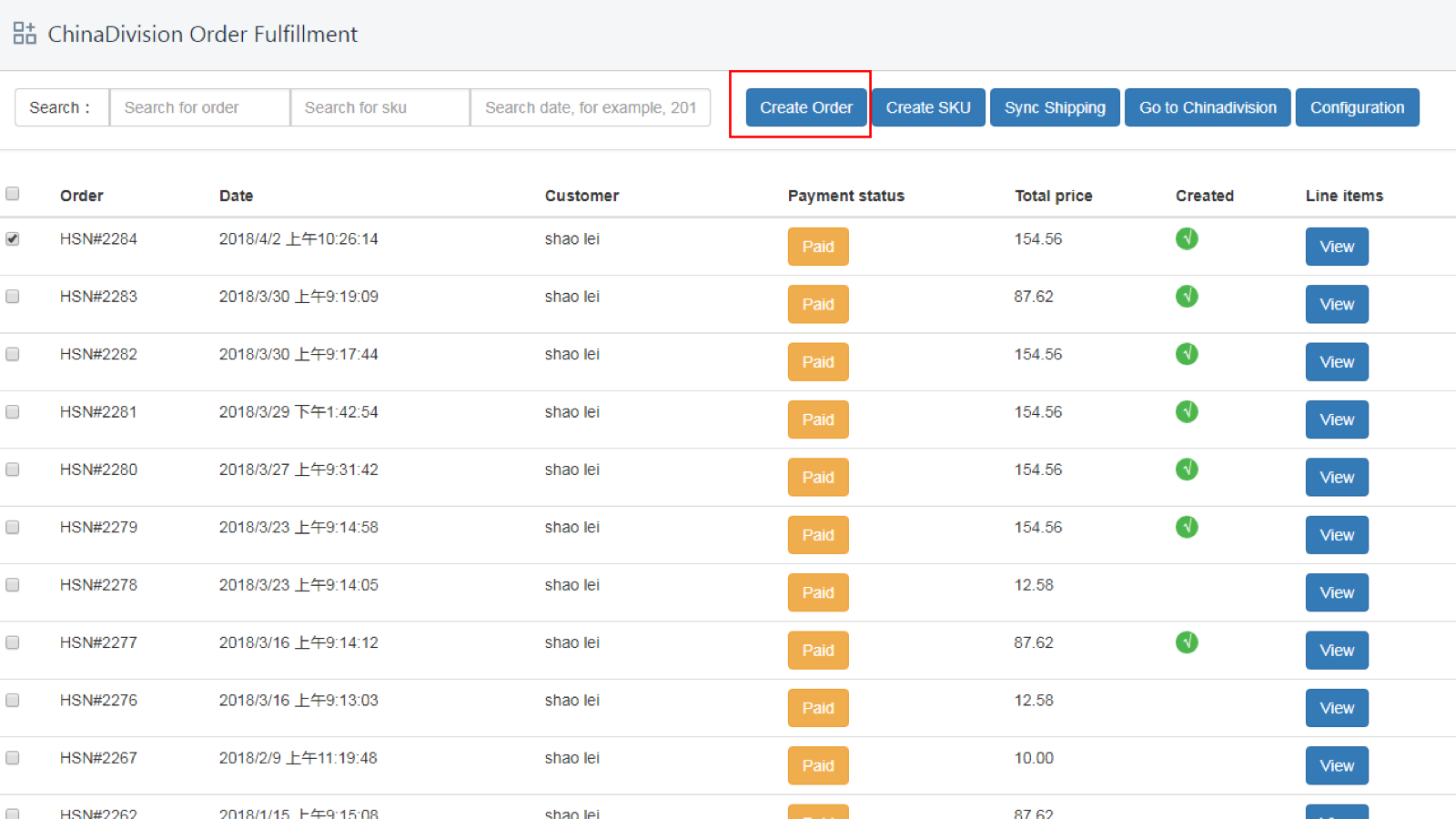Click the ChinaDivision logo icon
The width and height of the screenshot is (1456, 819).
25,33
